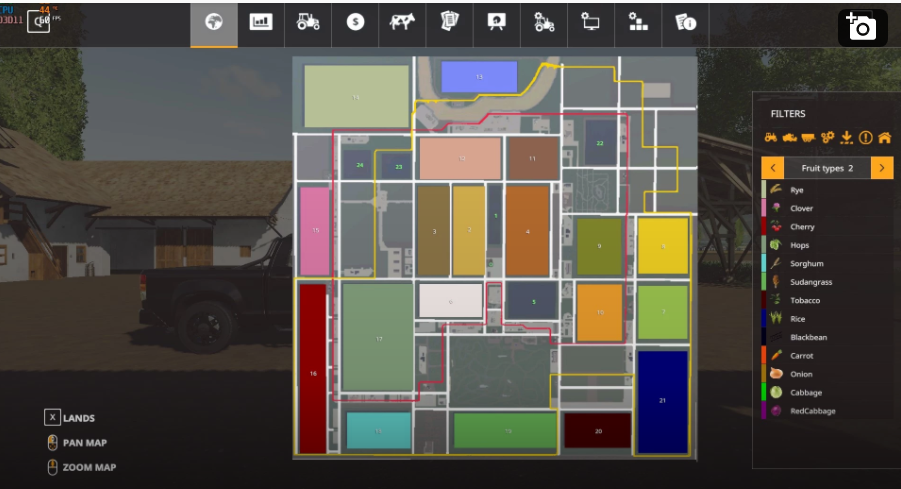This screenshot has width=901, height=489.
Task: Open the vehicles tractor tab
Action: coord(308,22)
